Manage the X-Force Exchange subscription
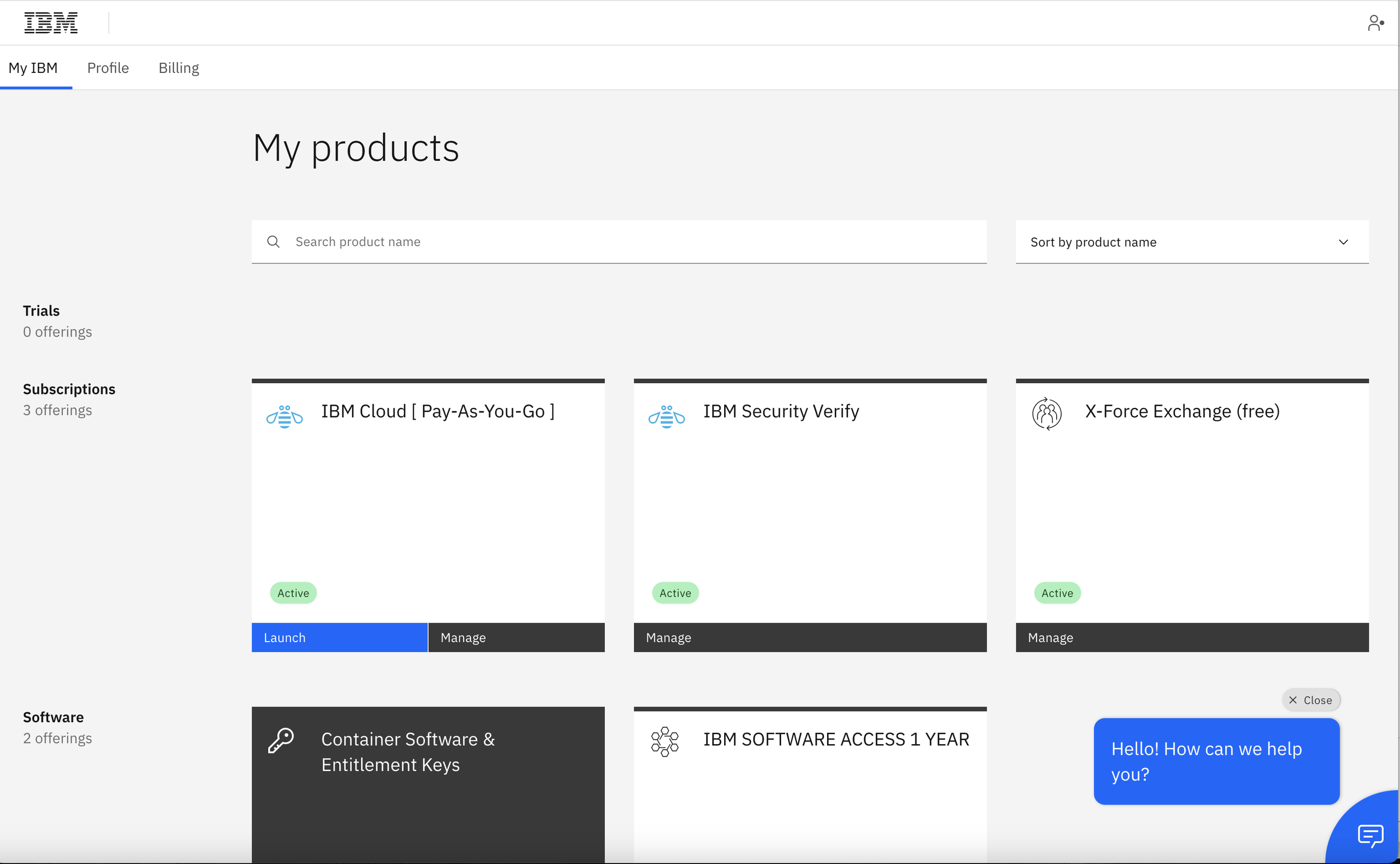This screenshot has height=864, width=1400. click(x=1192, y=638)
